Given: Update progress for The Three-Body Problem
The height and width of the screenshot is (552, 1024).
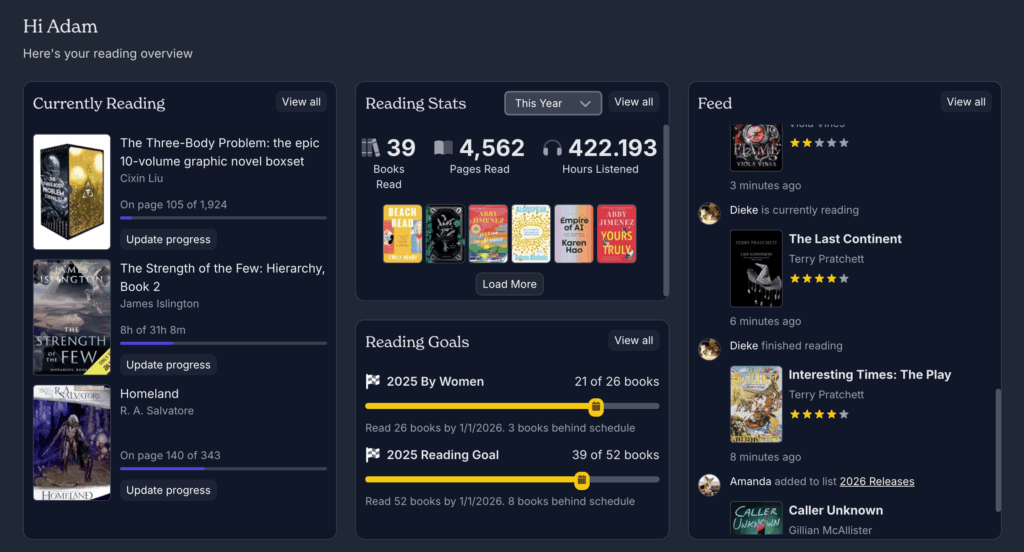Looking at the screenshot, I should click(x=168, y=240).
